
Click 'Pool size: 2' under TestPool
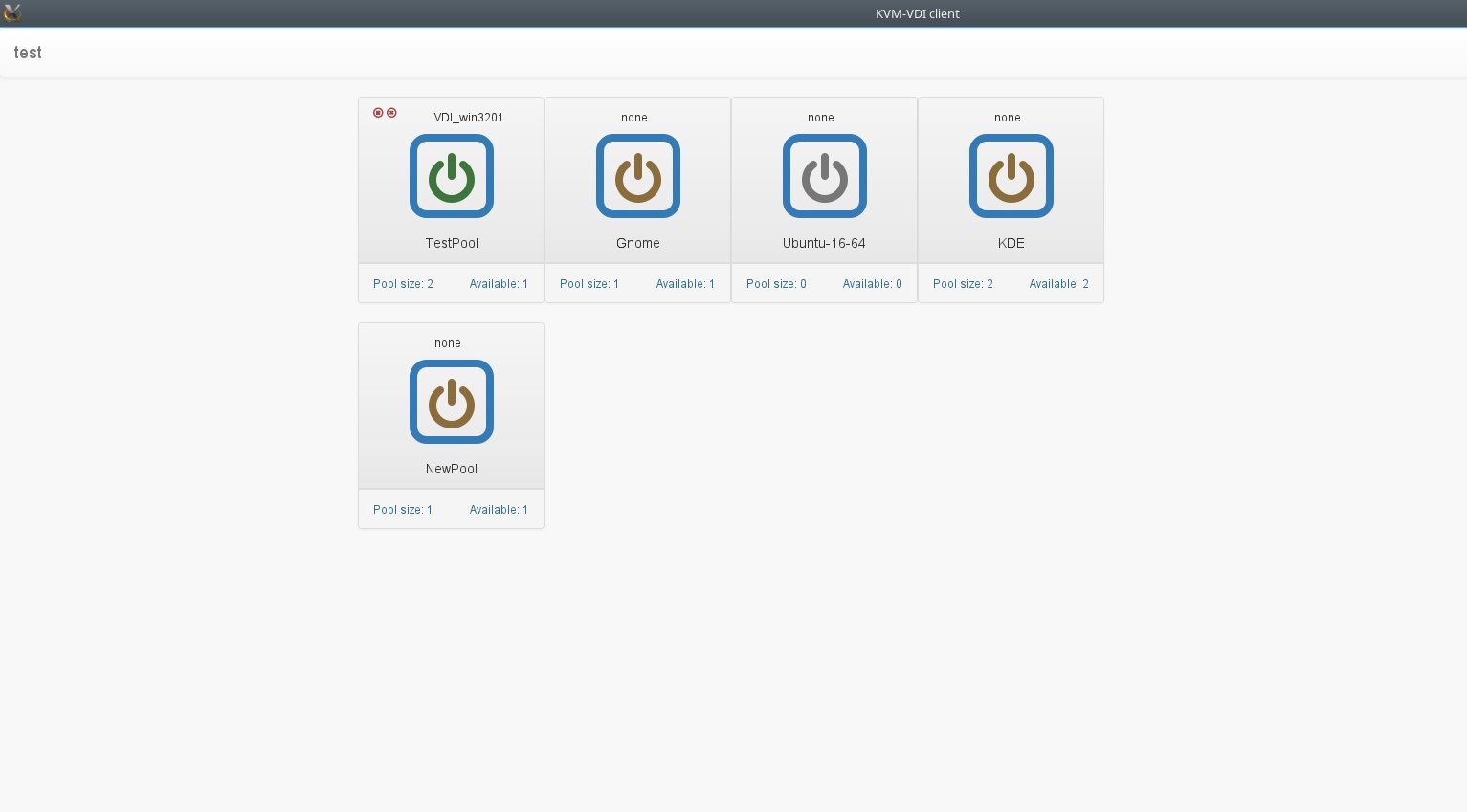click(x=403, y=284)
